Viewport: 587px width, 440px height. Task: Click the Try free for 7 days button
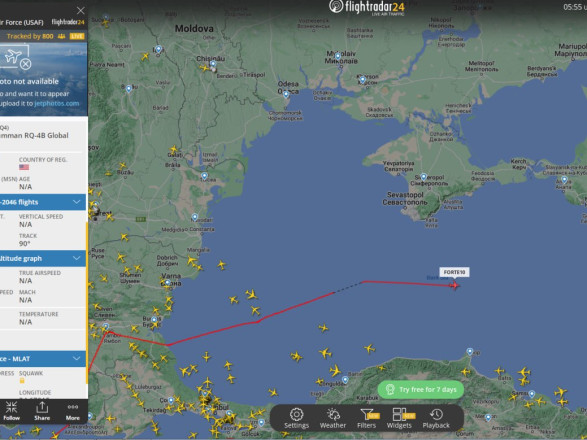[421, 389]
